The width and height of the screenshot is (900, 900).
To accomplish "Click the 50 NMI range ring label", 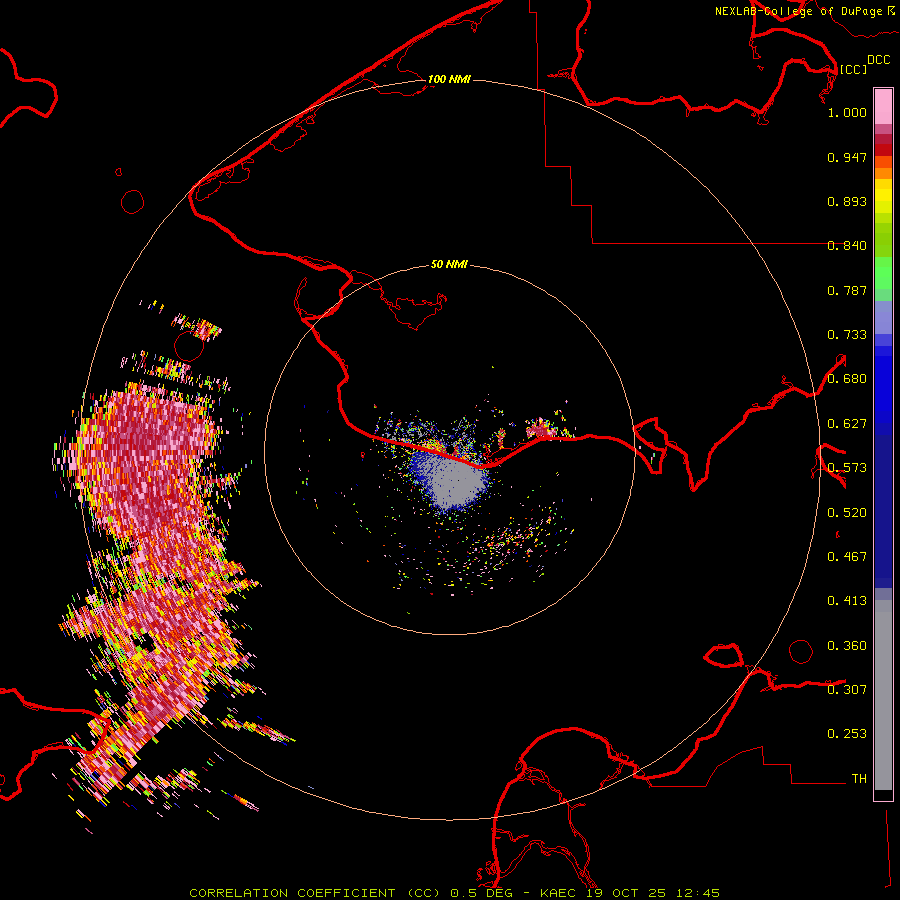I will click(449, 264).
